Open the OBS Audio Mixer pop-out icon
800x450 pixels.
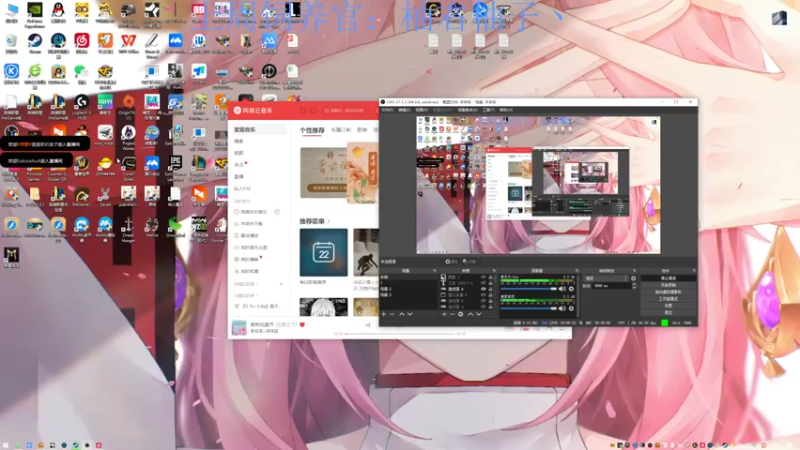(x=577, y=270)
